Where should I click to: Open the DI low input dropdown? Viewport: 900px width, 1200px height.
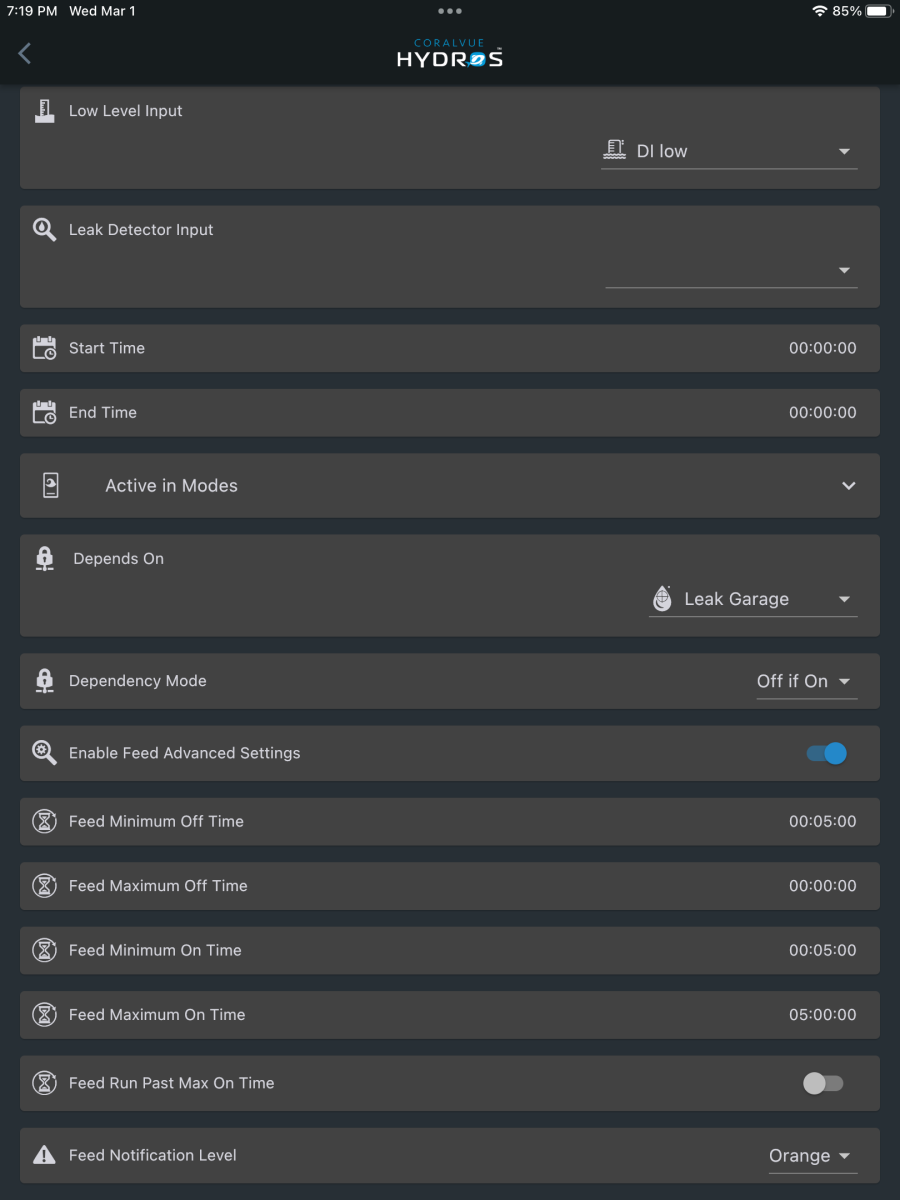tap(729, 151)
